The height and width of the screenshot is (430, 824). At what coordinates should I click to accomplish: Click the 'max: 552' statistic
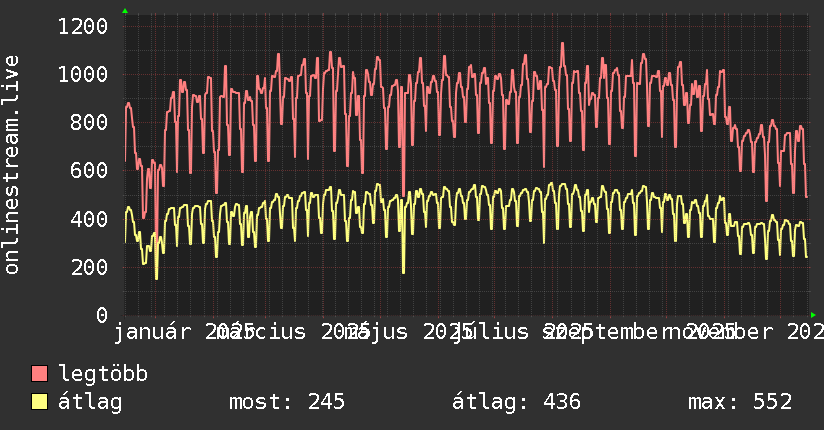[740, 402]
